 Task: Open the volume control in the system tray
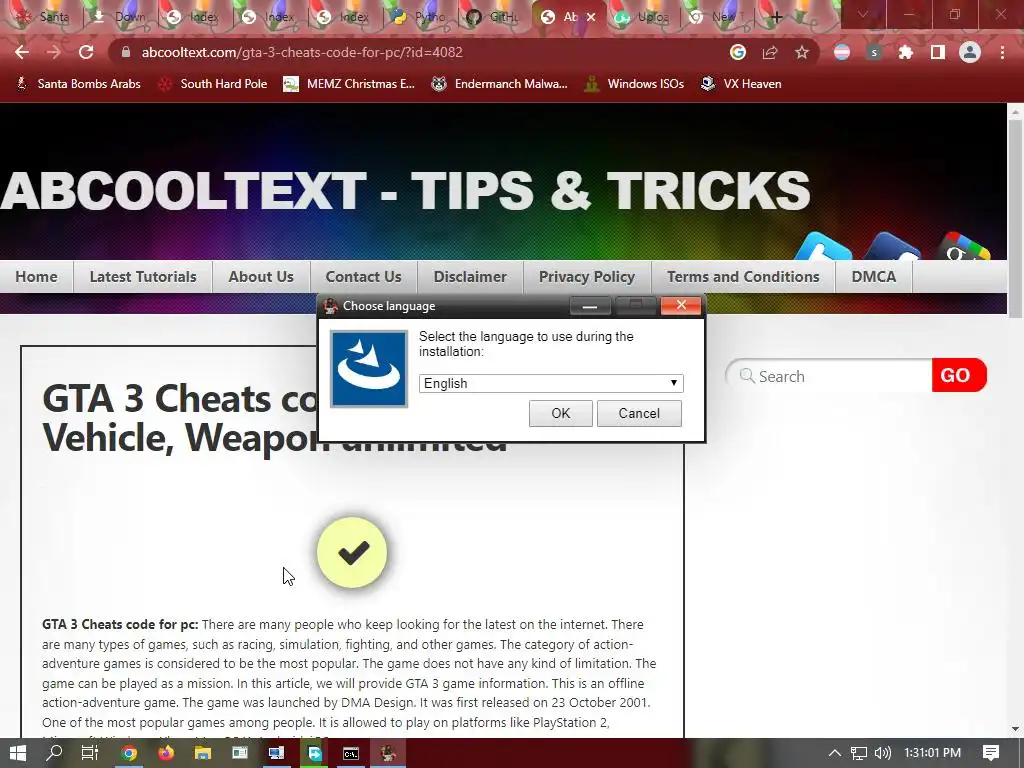tap(882, 753)
